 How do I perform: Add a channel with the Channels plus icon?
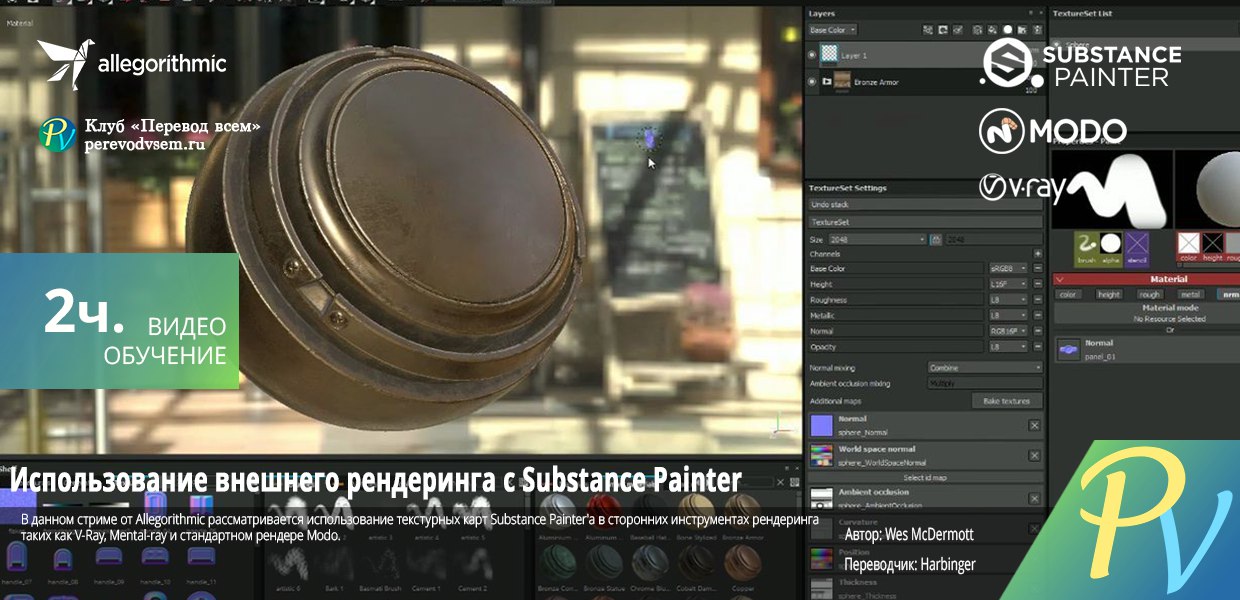tap(1038, 254)
